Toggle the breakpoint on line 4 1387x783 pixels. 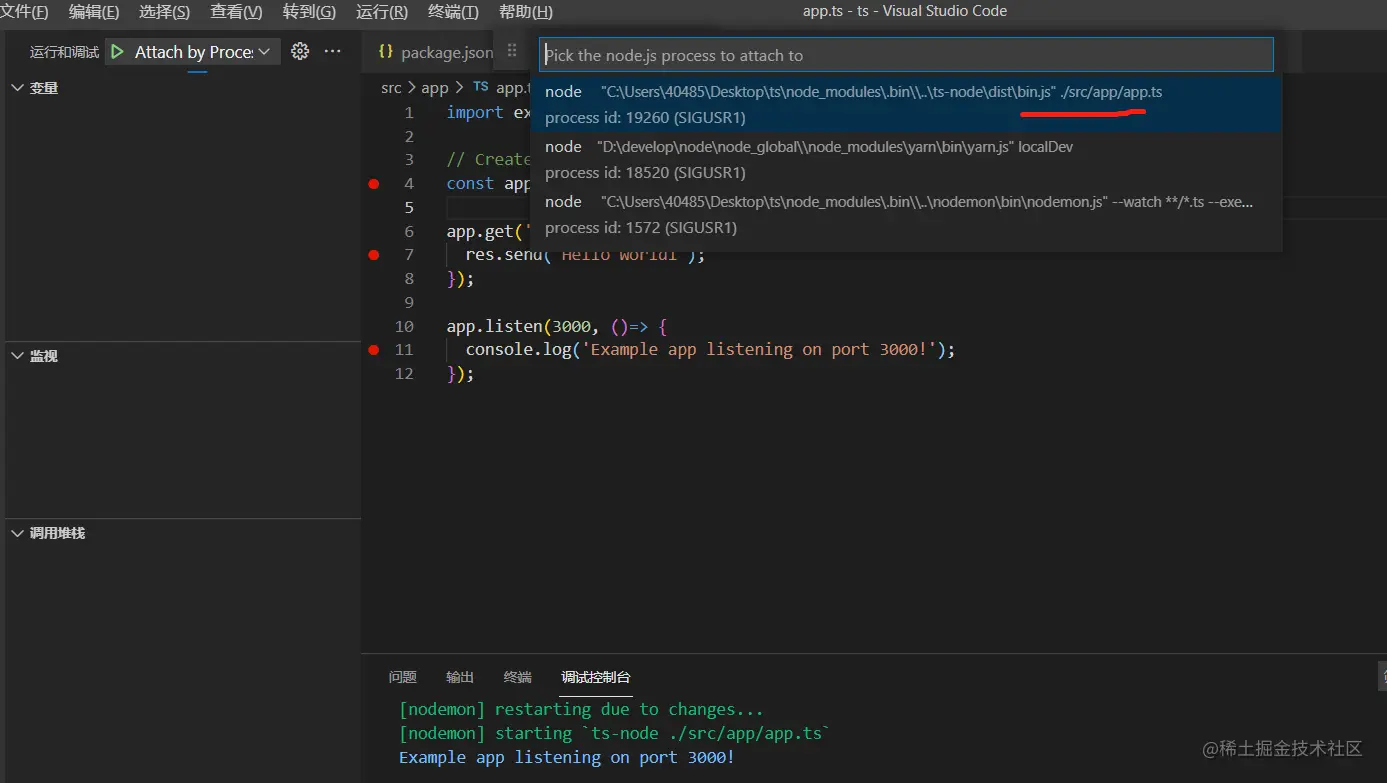(x=374, y=184)
